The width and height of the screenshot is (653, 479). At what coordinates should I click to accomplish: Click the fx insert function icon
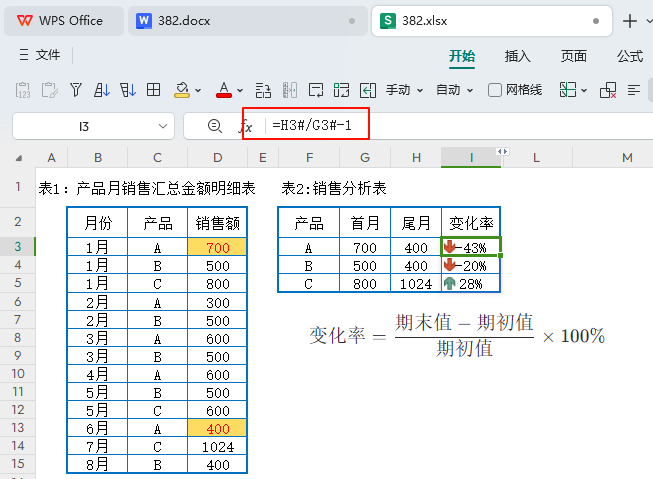[x=246, y=126]
